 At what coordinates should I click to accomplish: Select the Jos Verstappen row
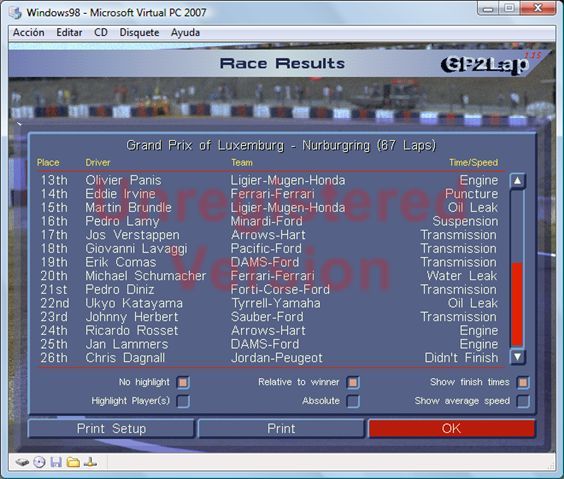pos(269,235)
